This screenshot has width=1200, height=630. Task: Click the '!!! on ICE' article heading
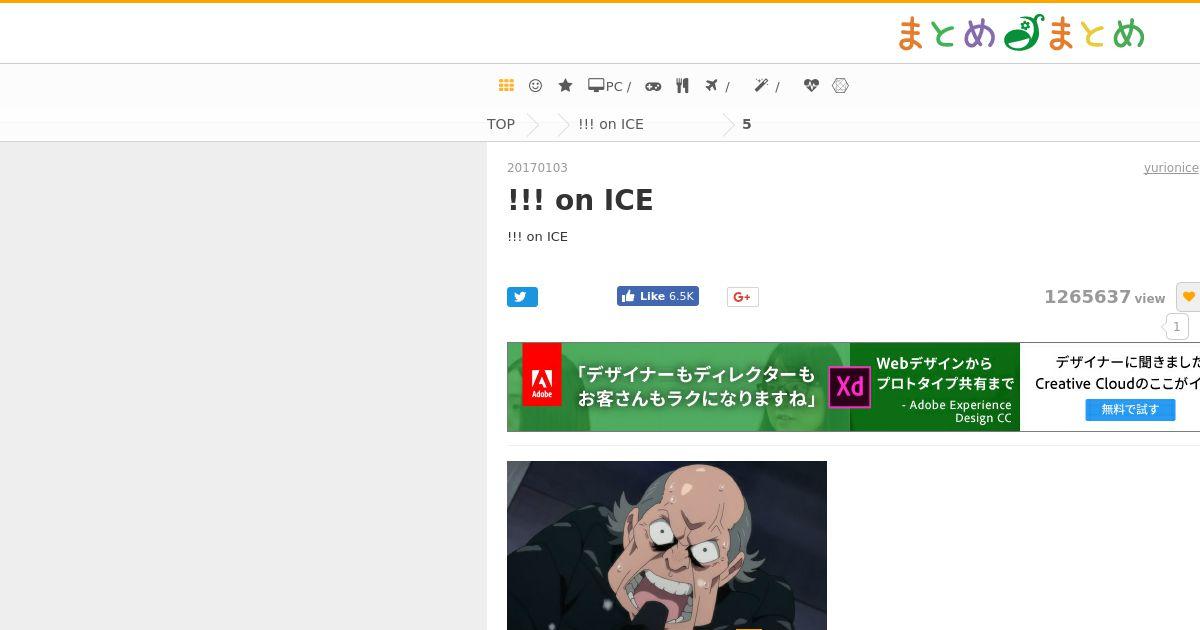point(580,200)
